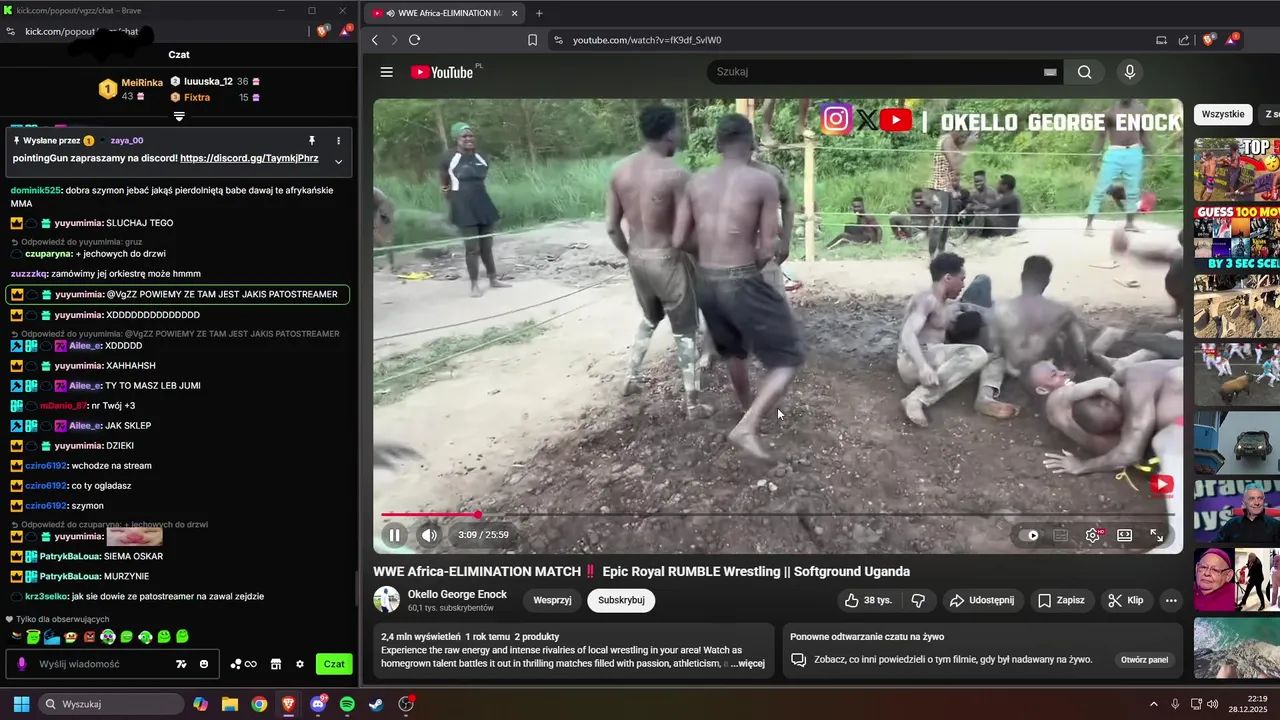Image resolution: width=1280 pixels, height=720 pixels.
Task: Unpin the pinned chat message
Action: 311,141
